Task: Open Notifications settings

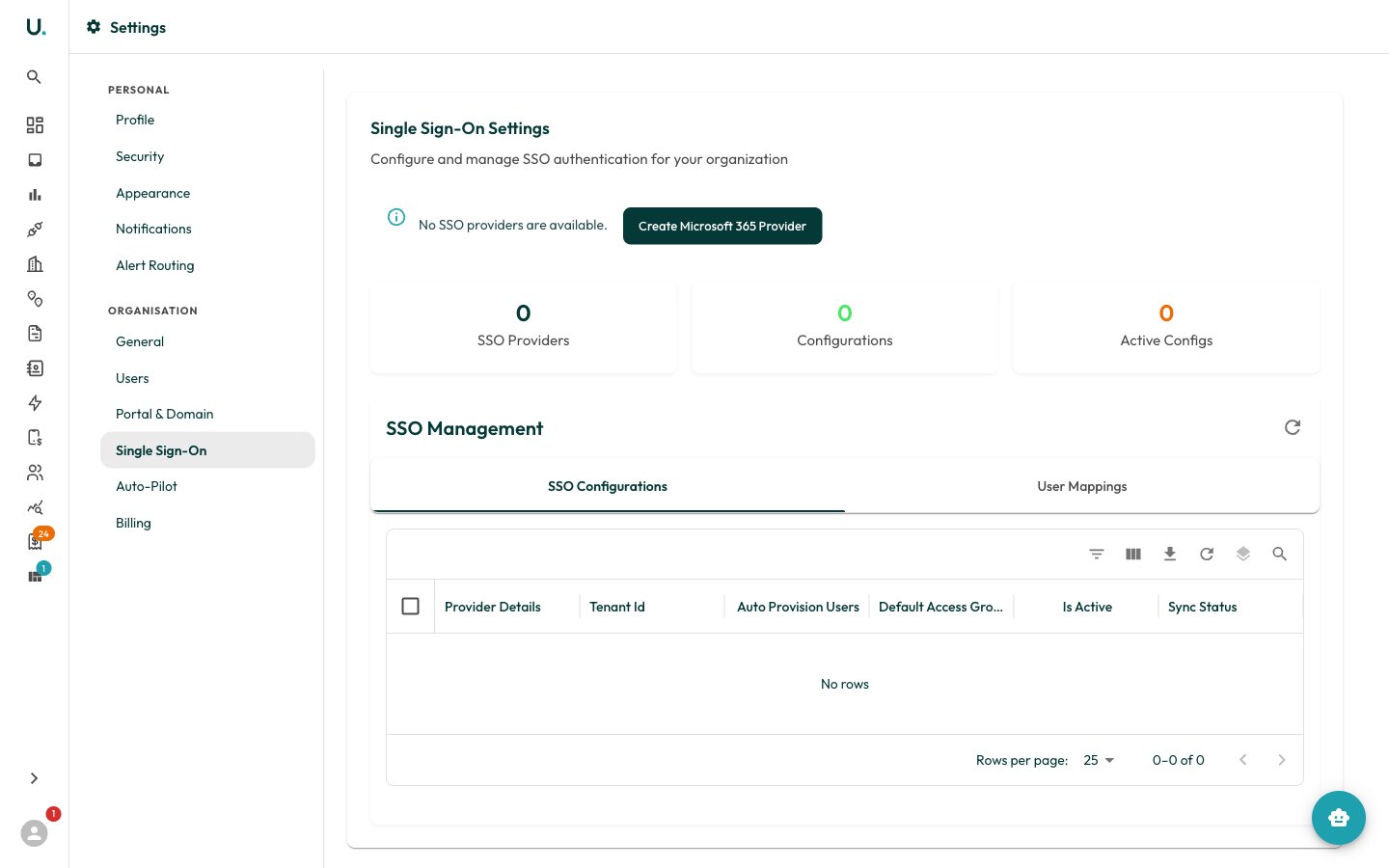Action: point(207,230)
